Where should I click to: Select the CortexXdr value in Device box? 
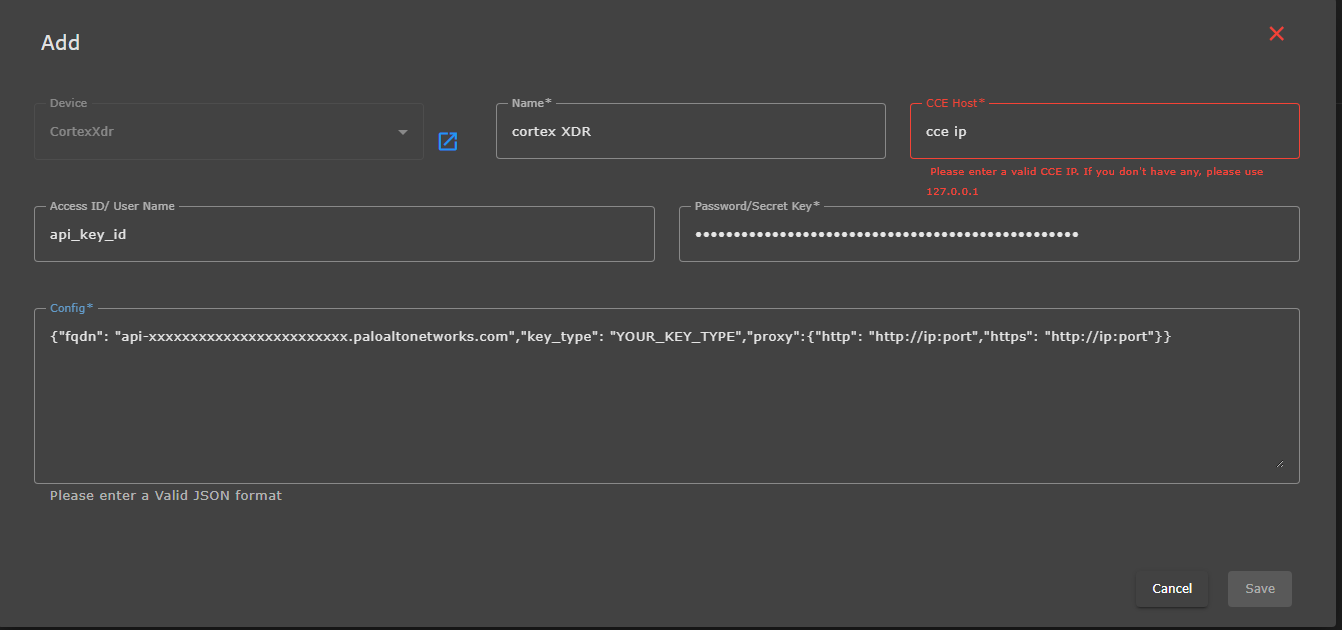[82, 131]
